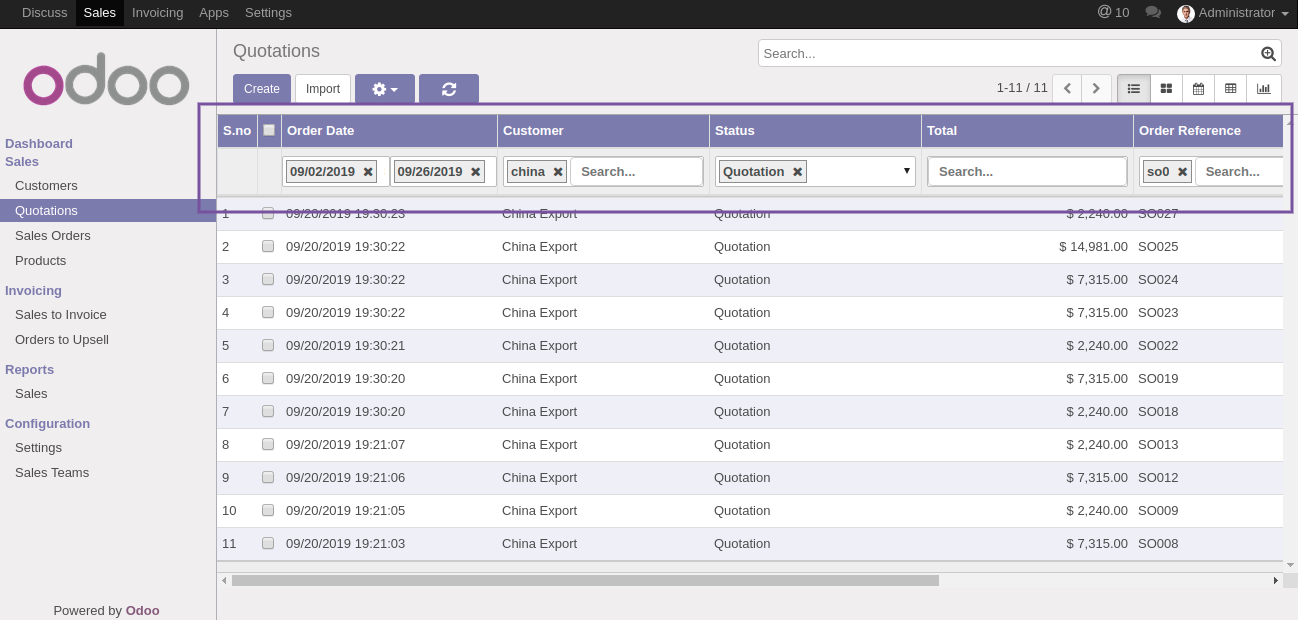Click the Import button
The width and height of the screenshot is (1298, 620).
pyautogui.click(x=323, y=89)
